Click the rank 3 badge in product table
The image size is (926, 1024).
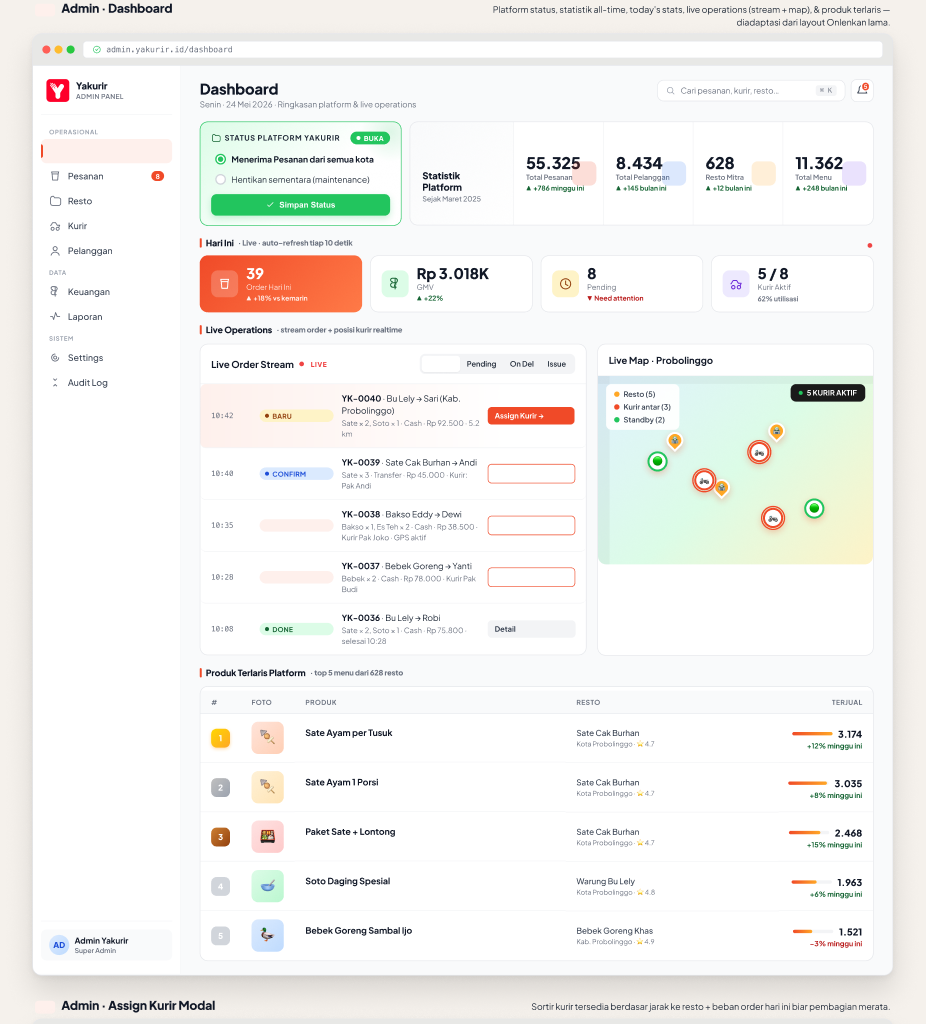220,837
